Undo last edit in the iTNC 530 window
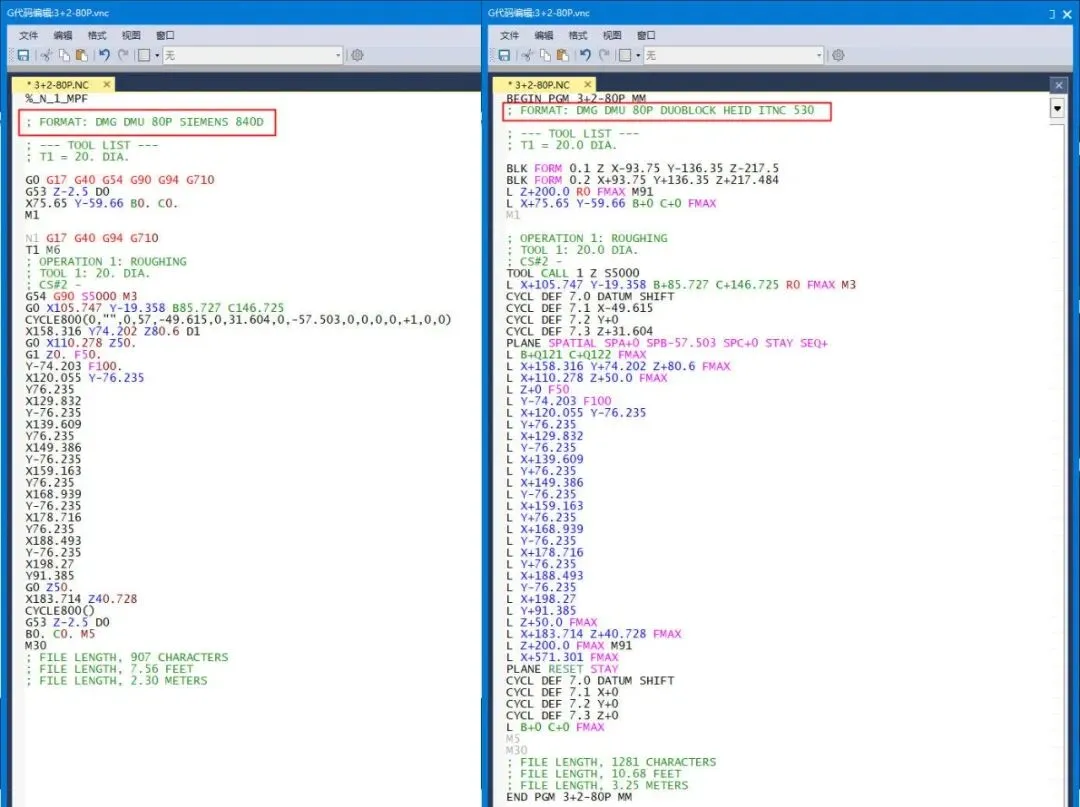The image size is (1080, 807). click(585, 55)
